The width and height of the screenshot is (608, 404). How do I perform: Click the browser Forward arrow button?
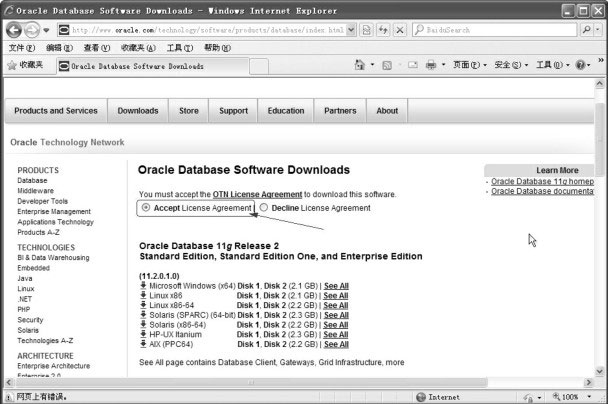pyautogui.click(x=32, y=30)
